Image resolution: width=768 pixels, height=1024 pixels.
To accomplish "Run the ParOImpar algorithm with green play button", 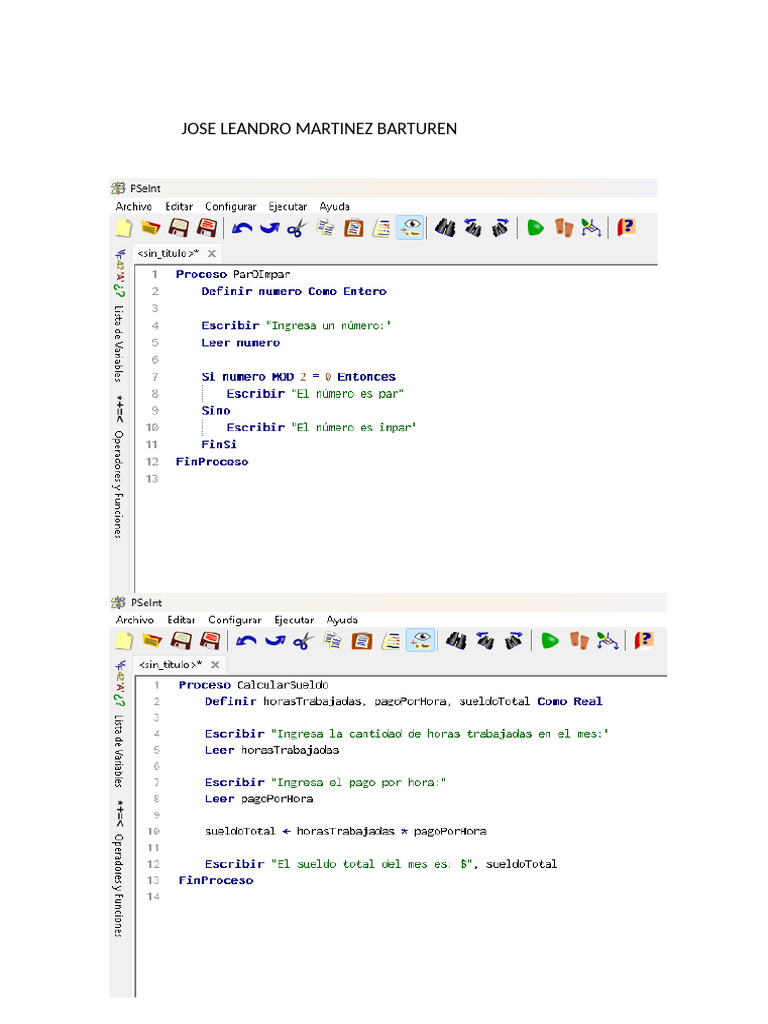I will coord(536,228).
